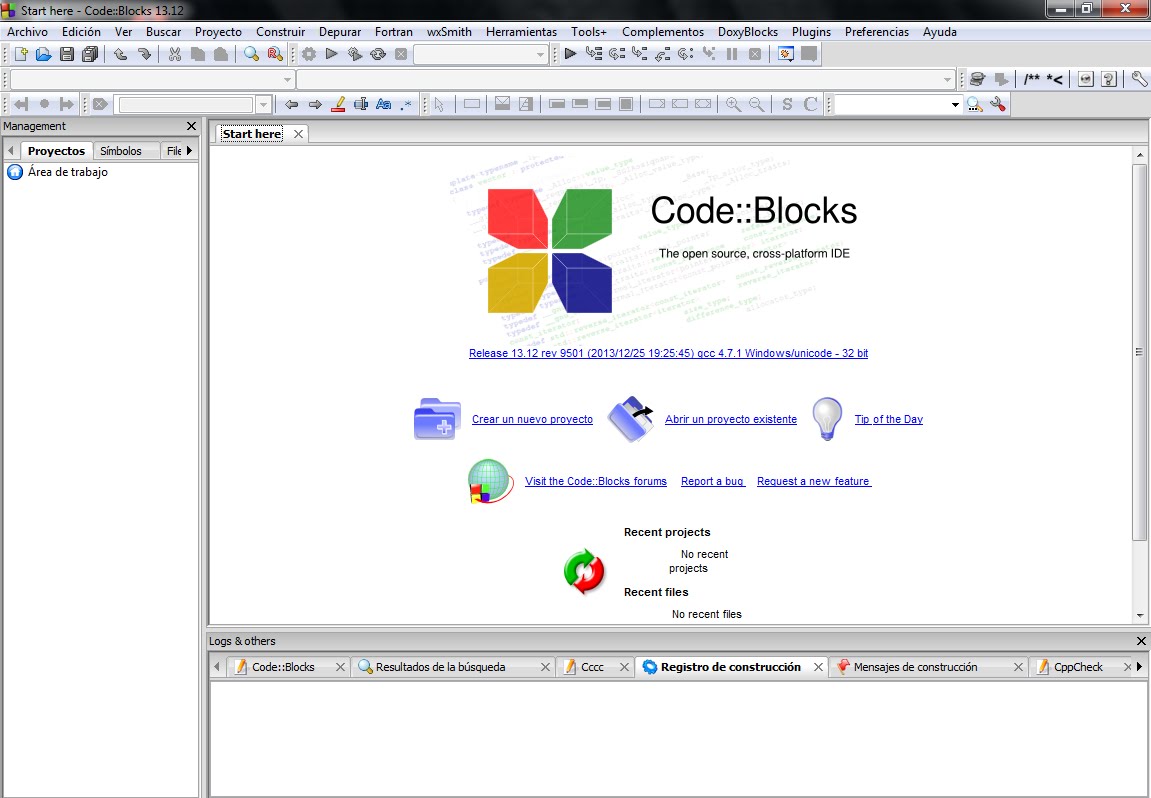Click the DoxyBlocks open CHM help icon

pos(1109,79)
